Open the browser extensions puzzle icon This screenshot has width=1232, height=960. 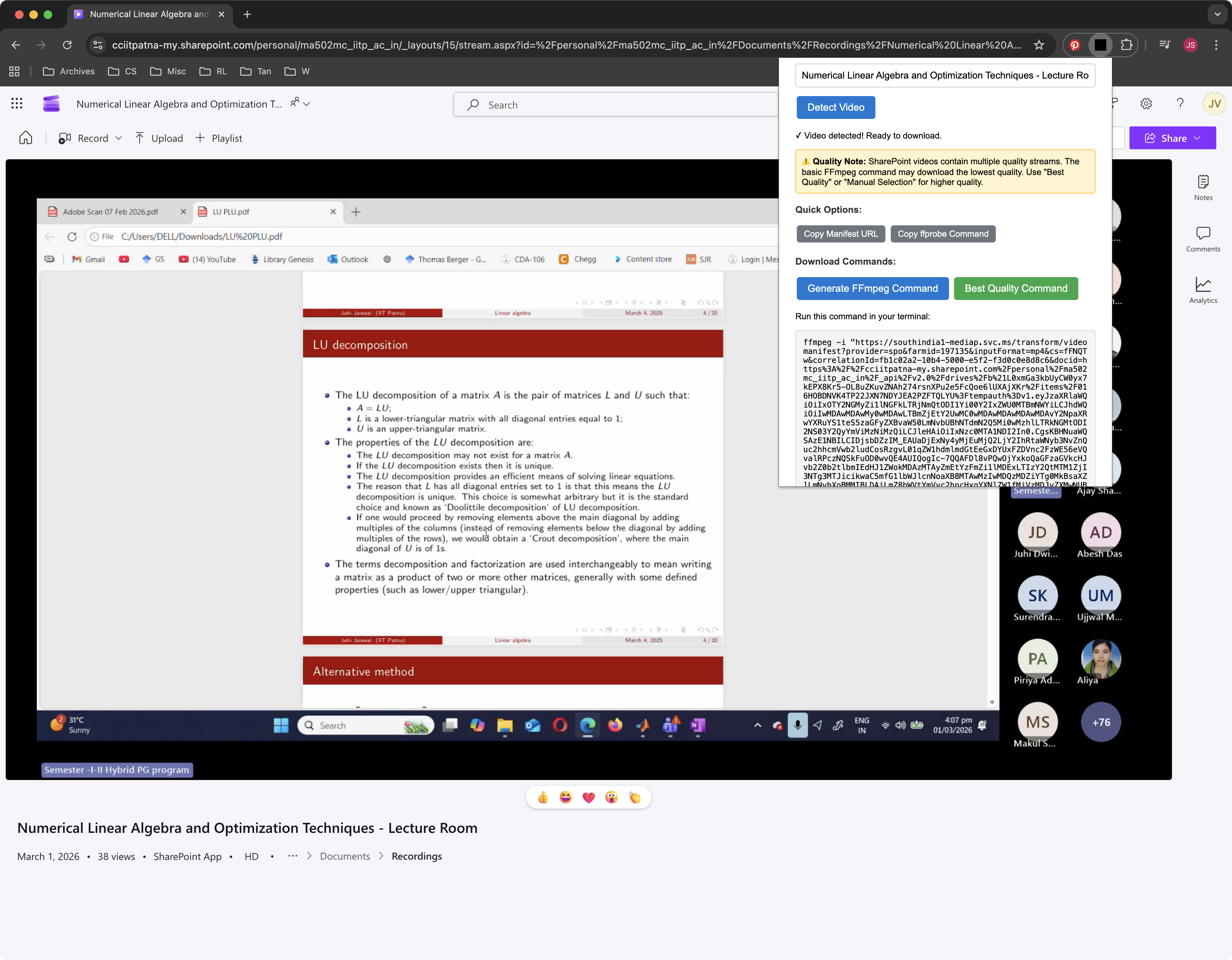1126,45
